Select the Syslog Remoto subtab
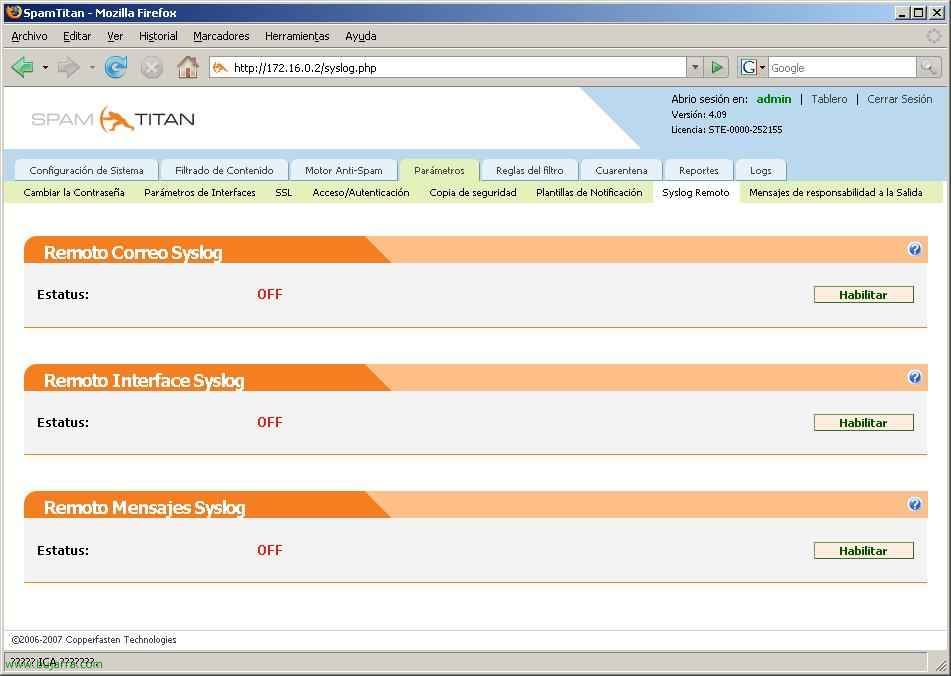 pyautogui.click(x=696, y=192)
